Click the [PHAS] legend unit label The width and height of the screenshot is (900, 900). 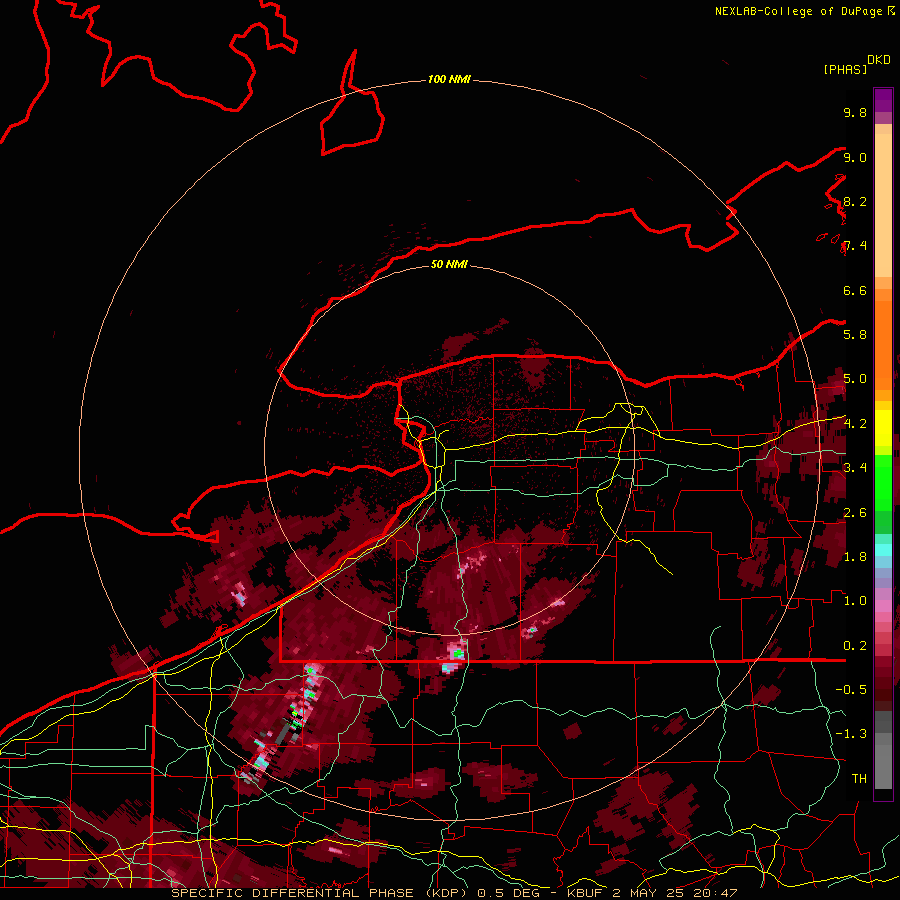tap(845, 70)
